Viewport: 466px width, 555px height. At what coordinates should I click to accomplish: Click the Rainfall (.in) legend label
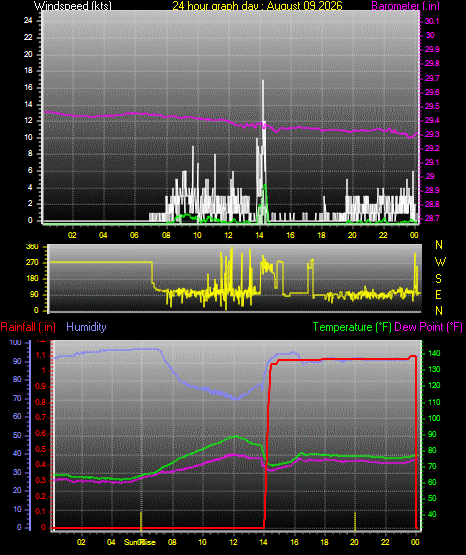point(28,327)
